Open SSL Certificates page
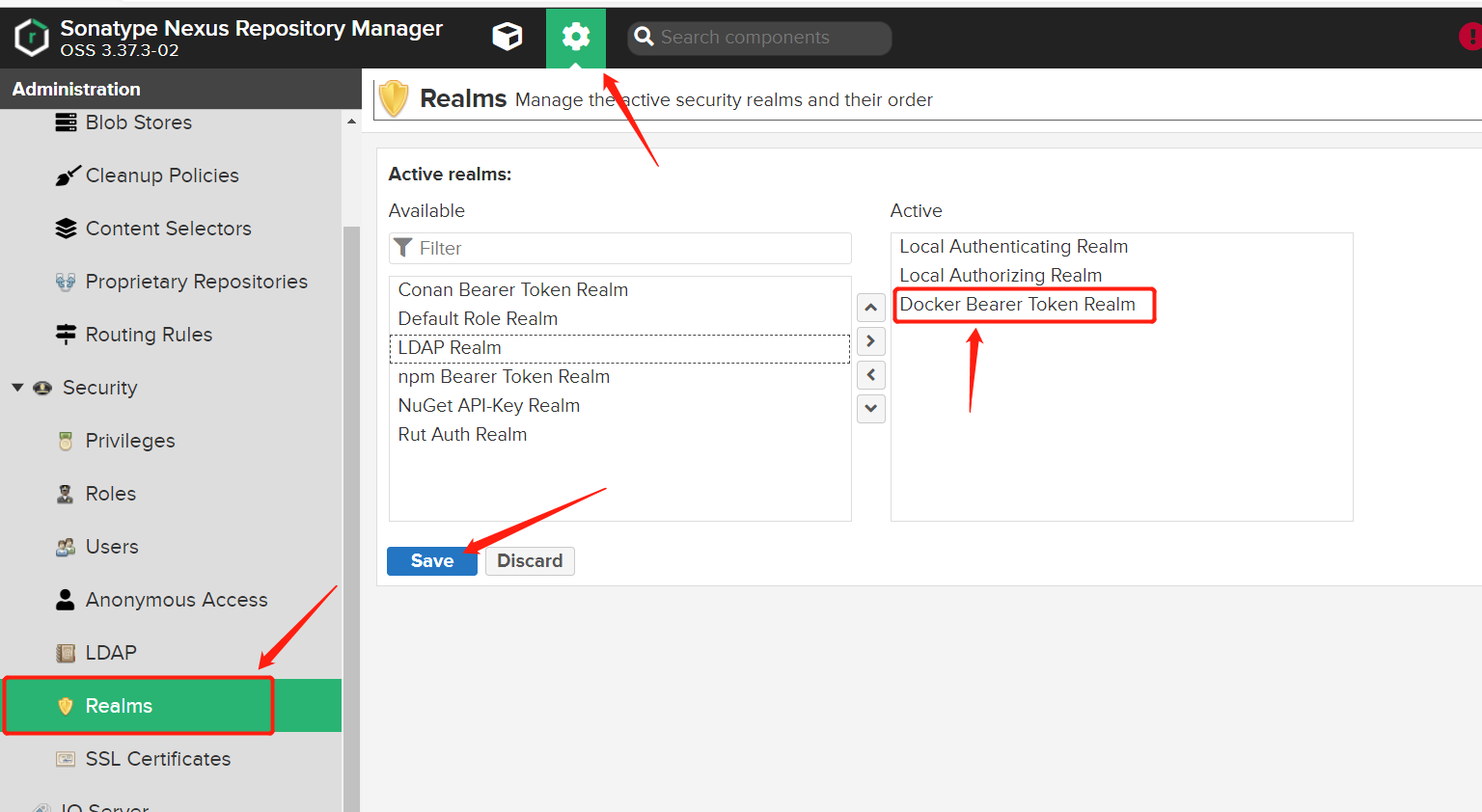1482x812 pixels. pos(157,759)
